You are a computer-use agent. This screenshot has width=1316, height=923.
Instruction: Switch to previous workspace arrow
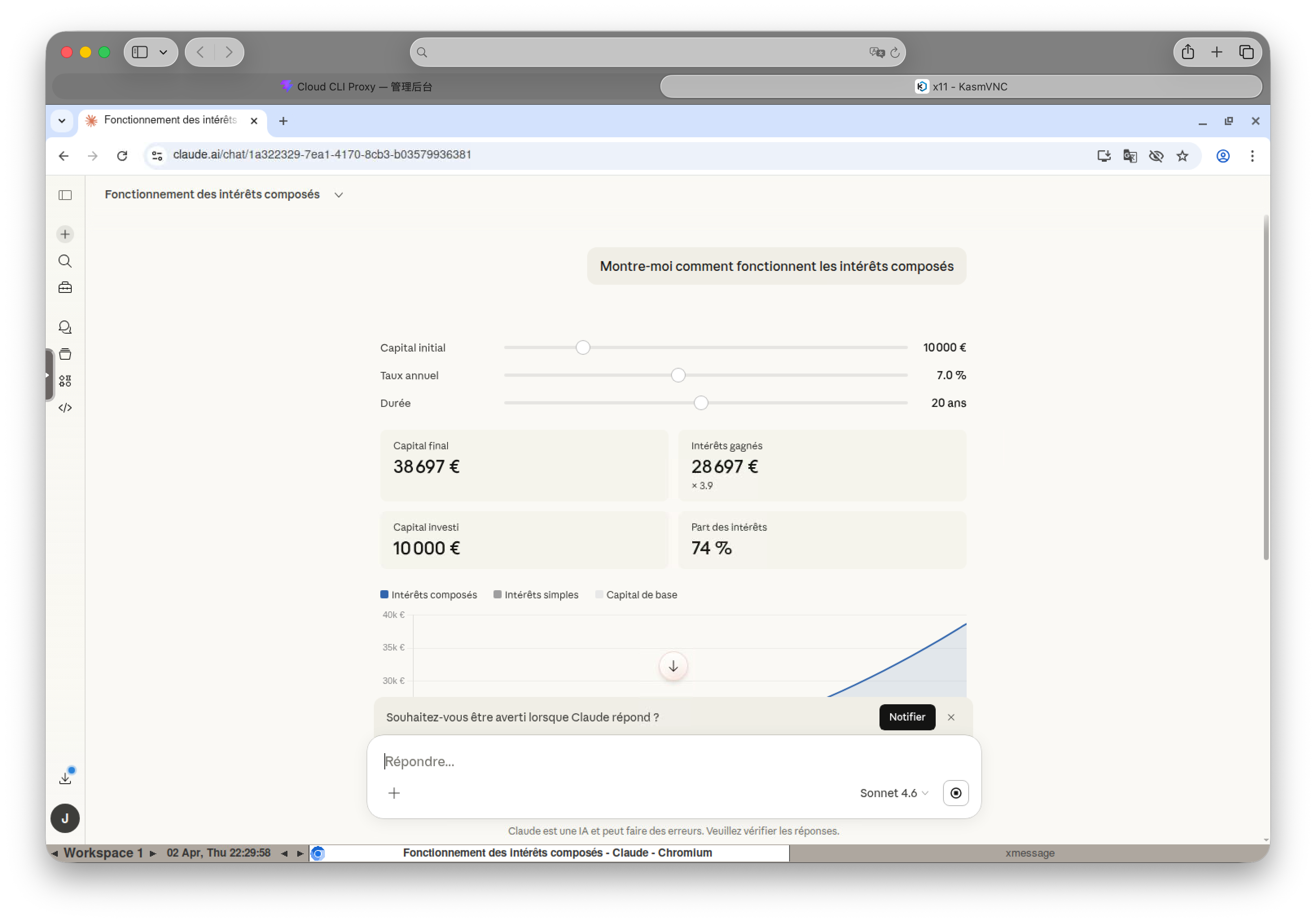[55, 853]
